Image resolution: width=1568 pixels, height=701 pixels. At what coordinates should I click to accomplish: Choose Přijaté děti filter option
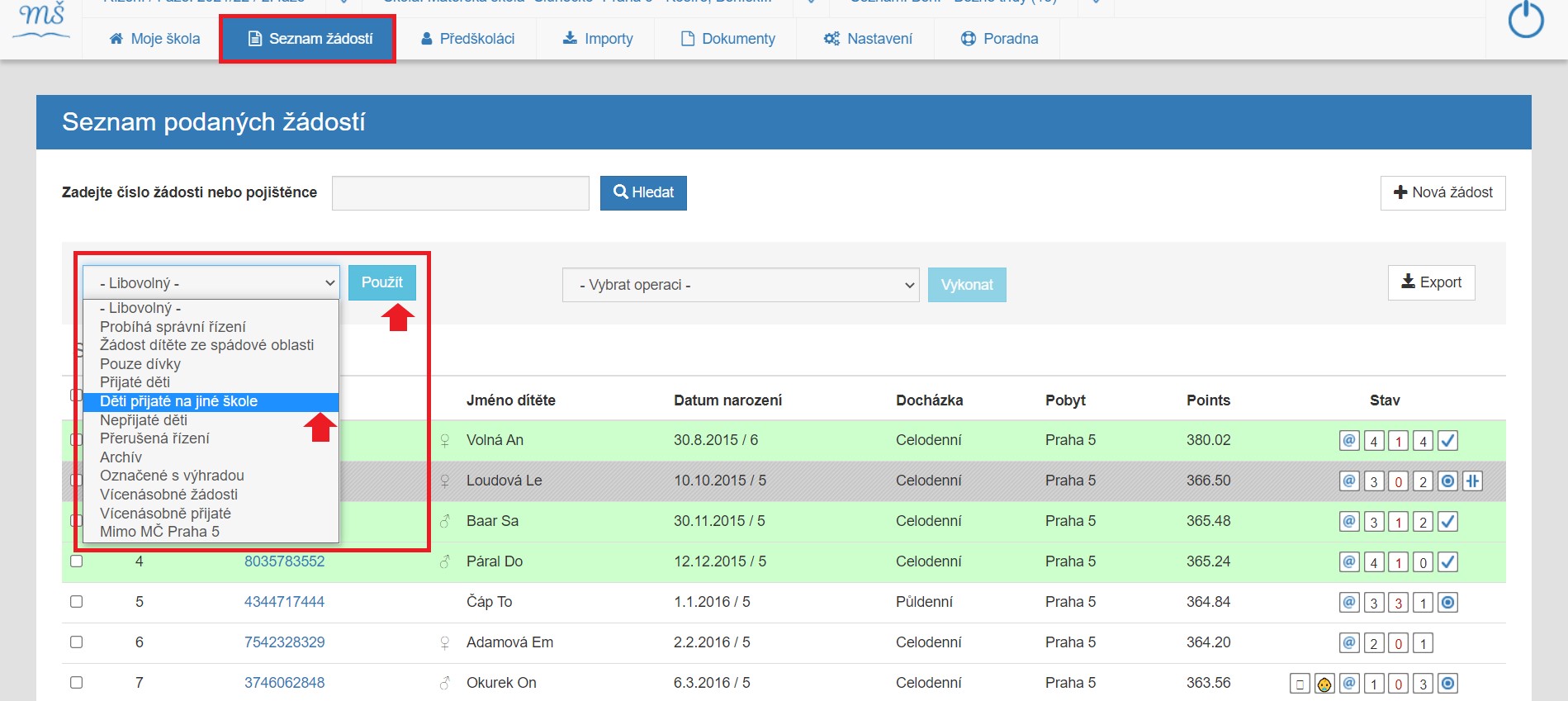point(211,382)
